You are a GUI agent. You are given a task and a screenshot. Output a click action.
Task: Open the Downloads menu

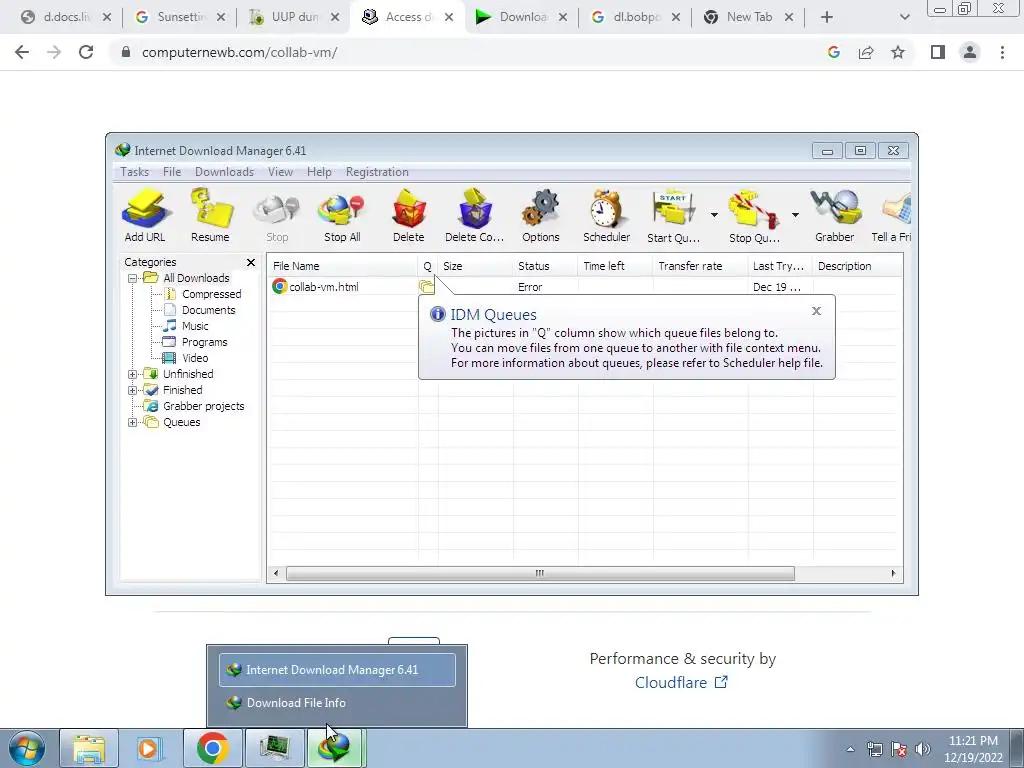(x=224, y=172)
